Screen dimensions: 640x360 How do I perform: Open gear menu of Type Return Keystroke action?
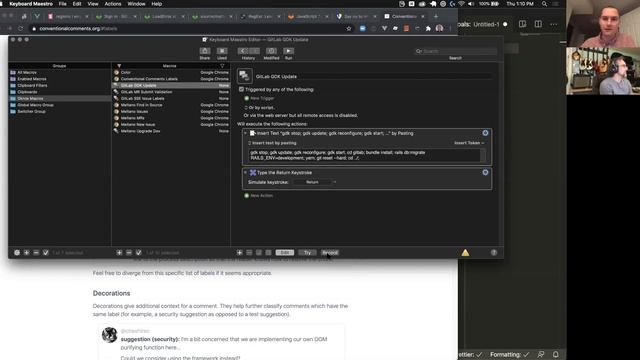pyautogui.click(x=485, y=172)
